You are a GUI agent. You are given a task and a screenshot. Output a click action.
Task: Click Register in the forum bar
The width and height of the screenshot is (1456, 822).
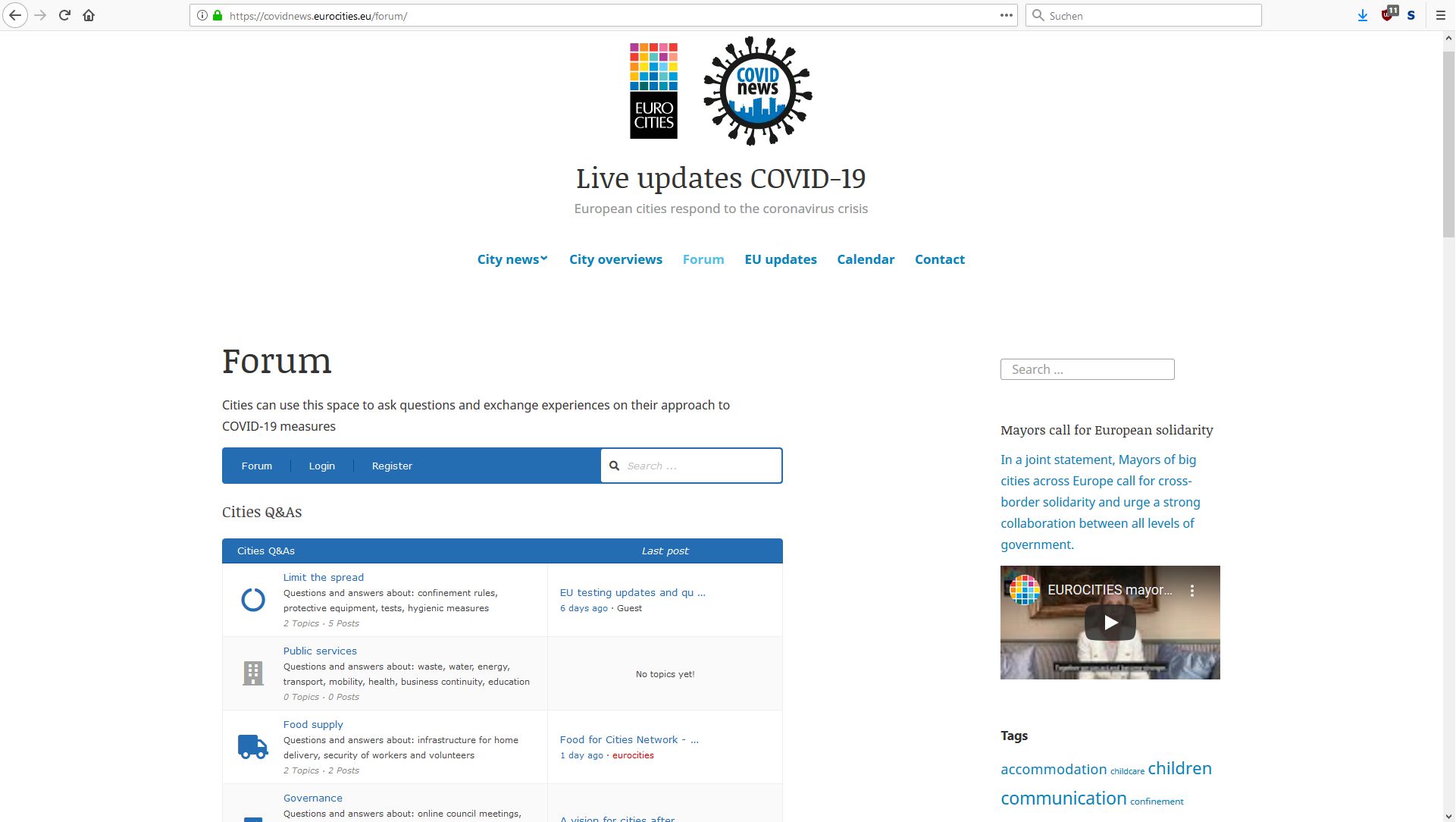pyautogui.click(x=392, y=466)
